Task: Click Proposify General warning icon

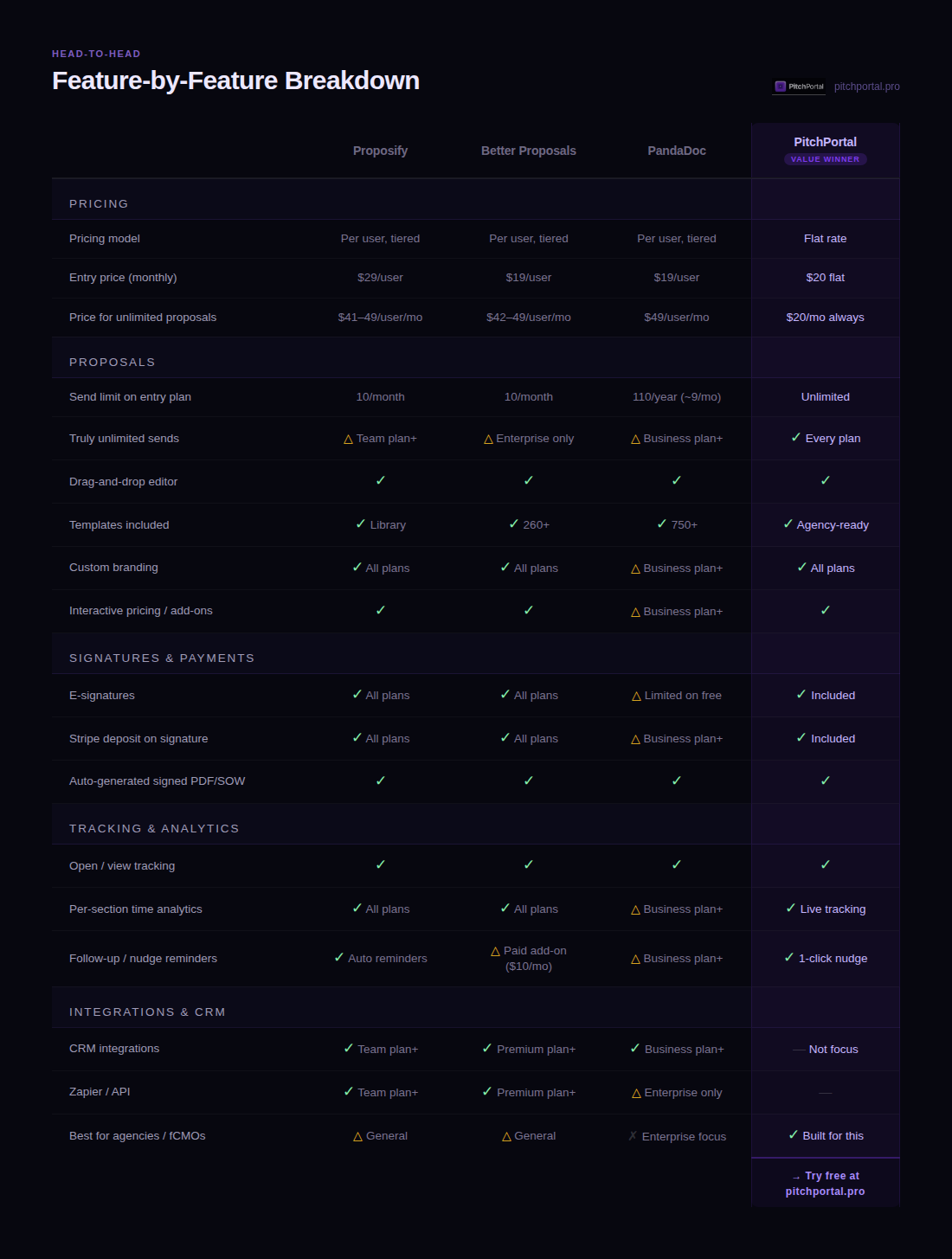Action: (x=357, y=1136)
